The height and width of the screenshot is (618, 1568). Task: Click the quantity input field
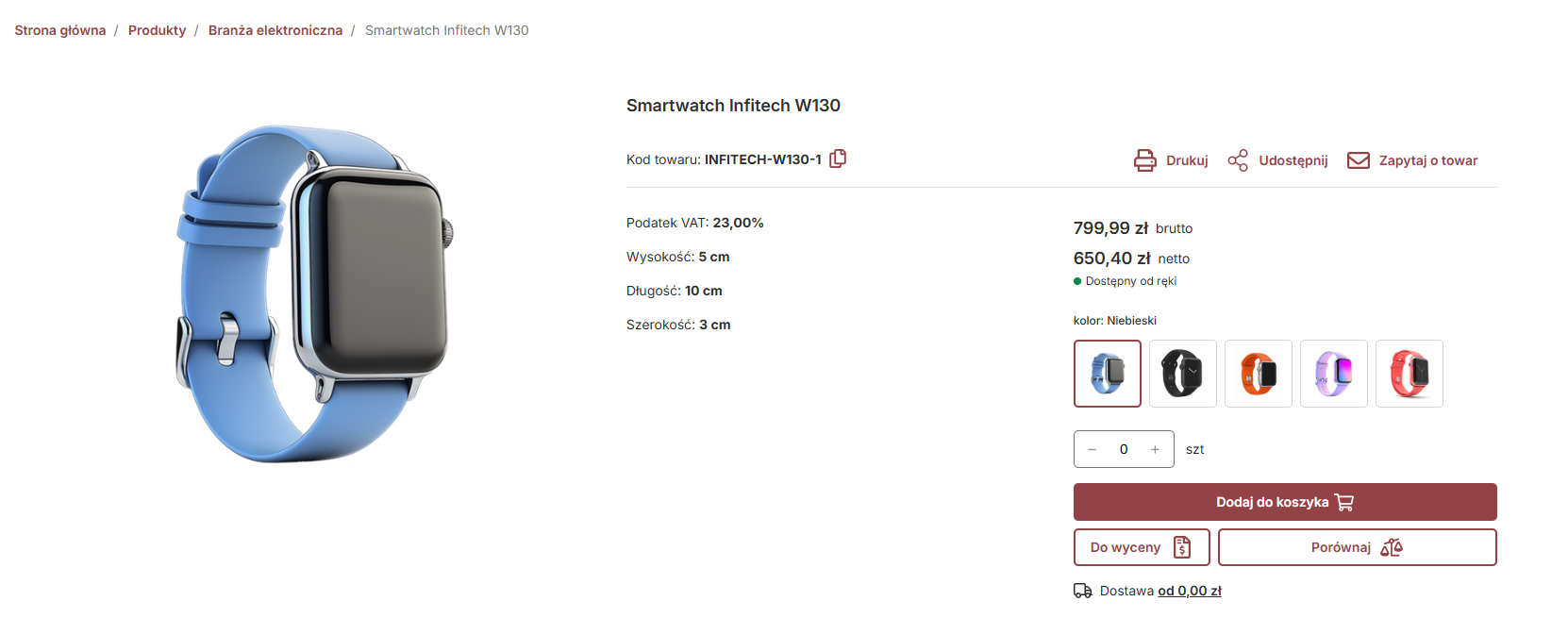click(1124, 449)
